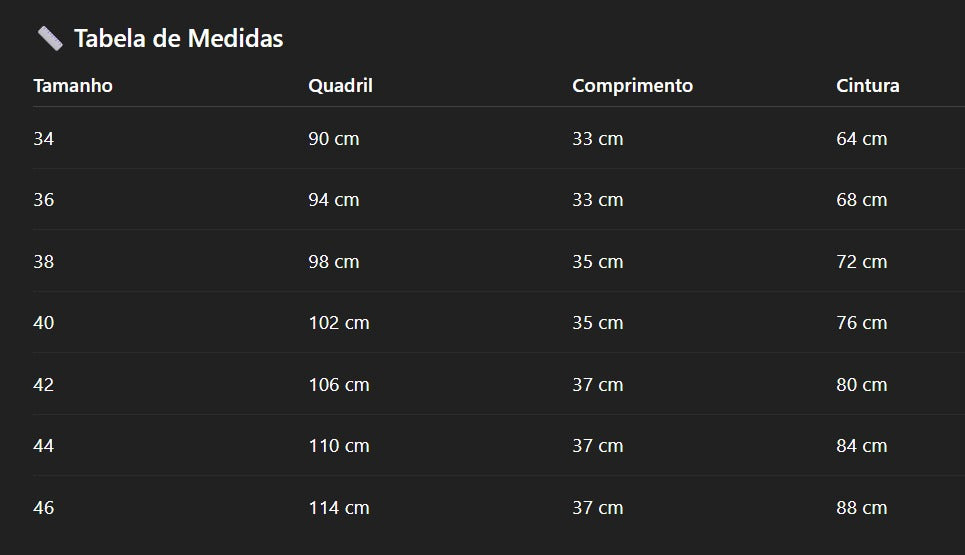
Task: Select the size 42 cell
Action: pos(44,385)
